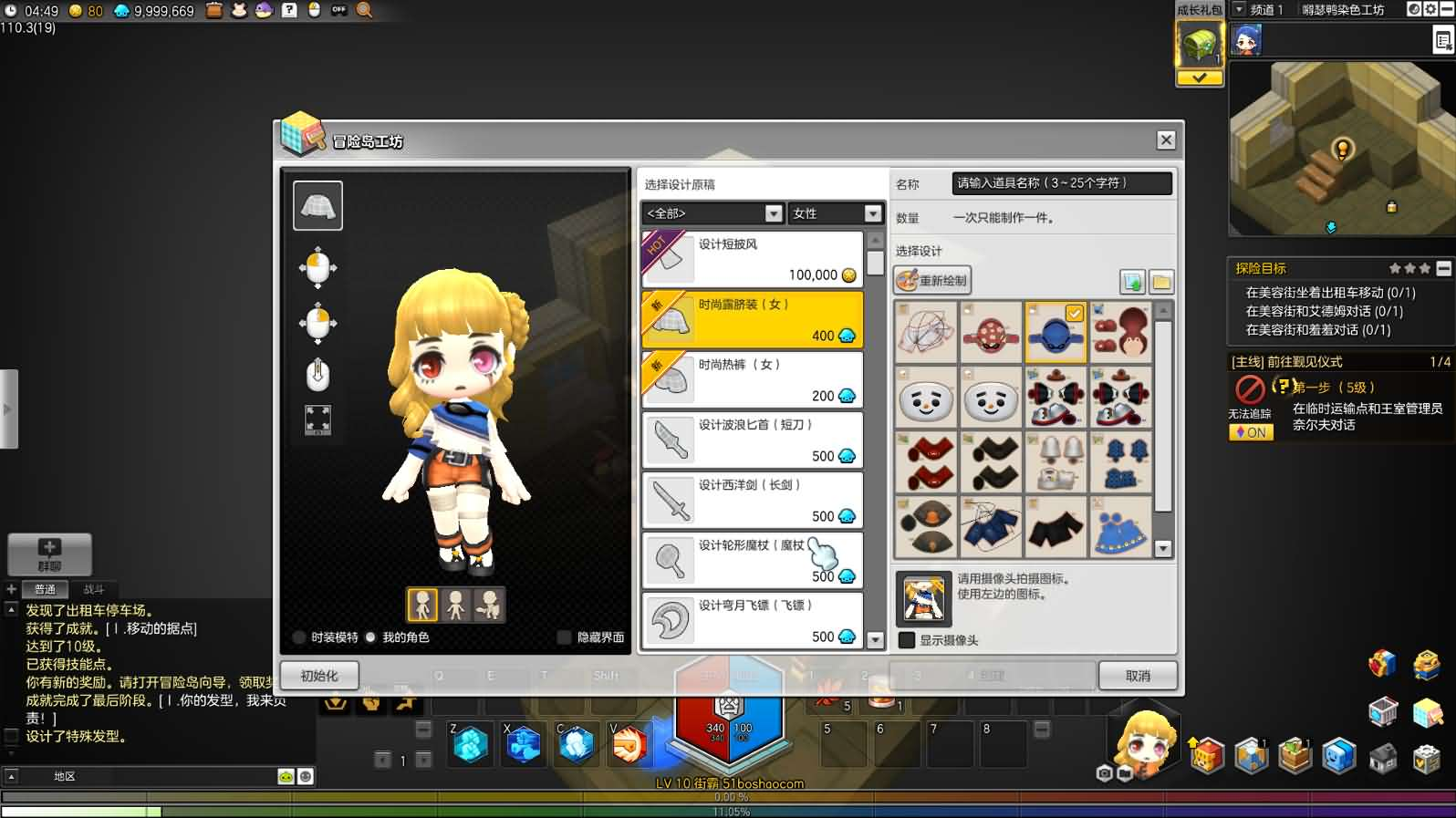Click the magnifier search icon in top bar
1456x818 pixels.
[364, 10]
